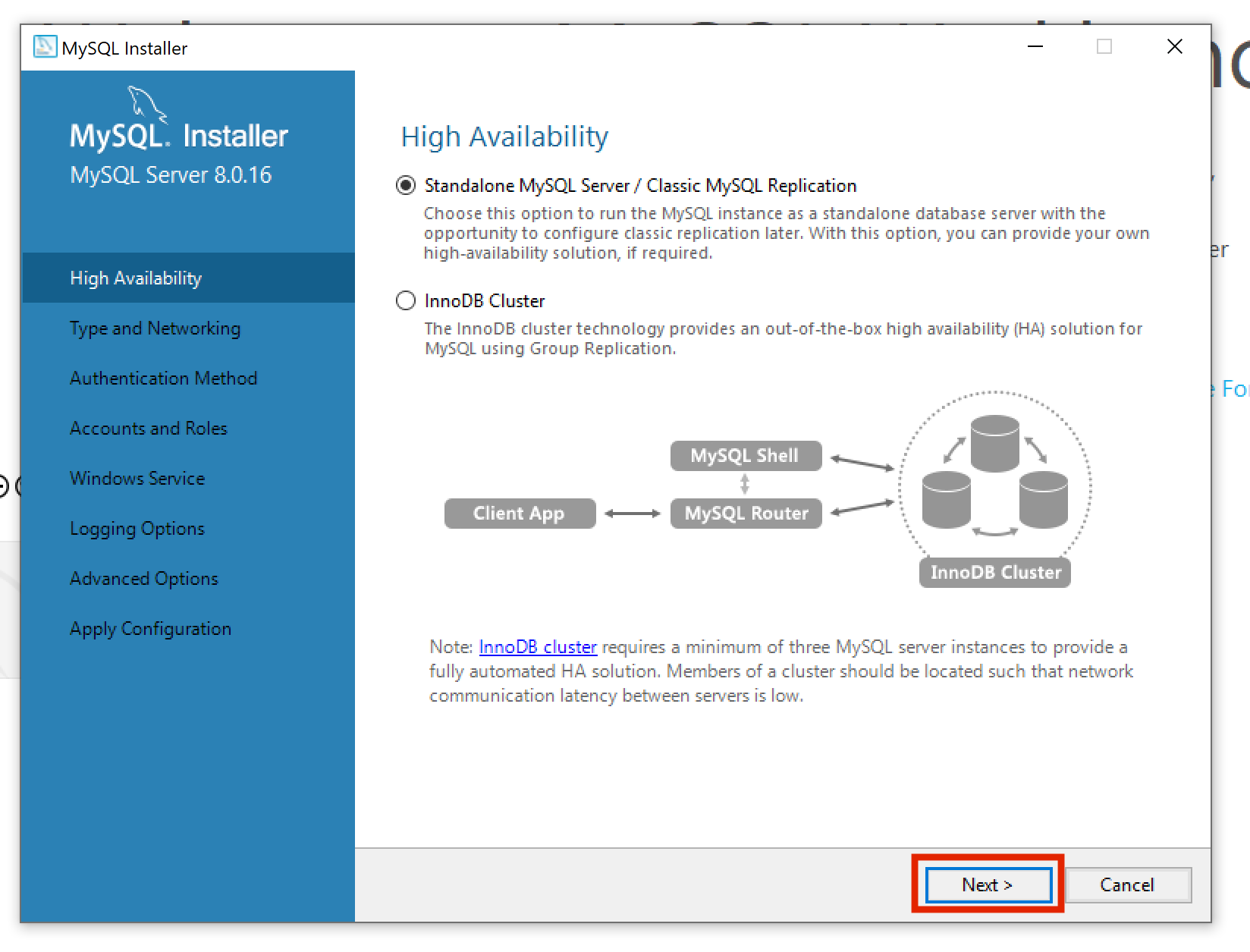Click the Client App diagram box
Viewport: 1250px width, 952px height.
tap(520, 514)
